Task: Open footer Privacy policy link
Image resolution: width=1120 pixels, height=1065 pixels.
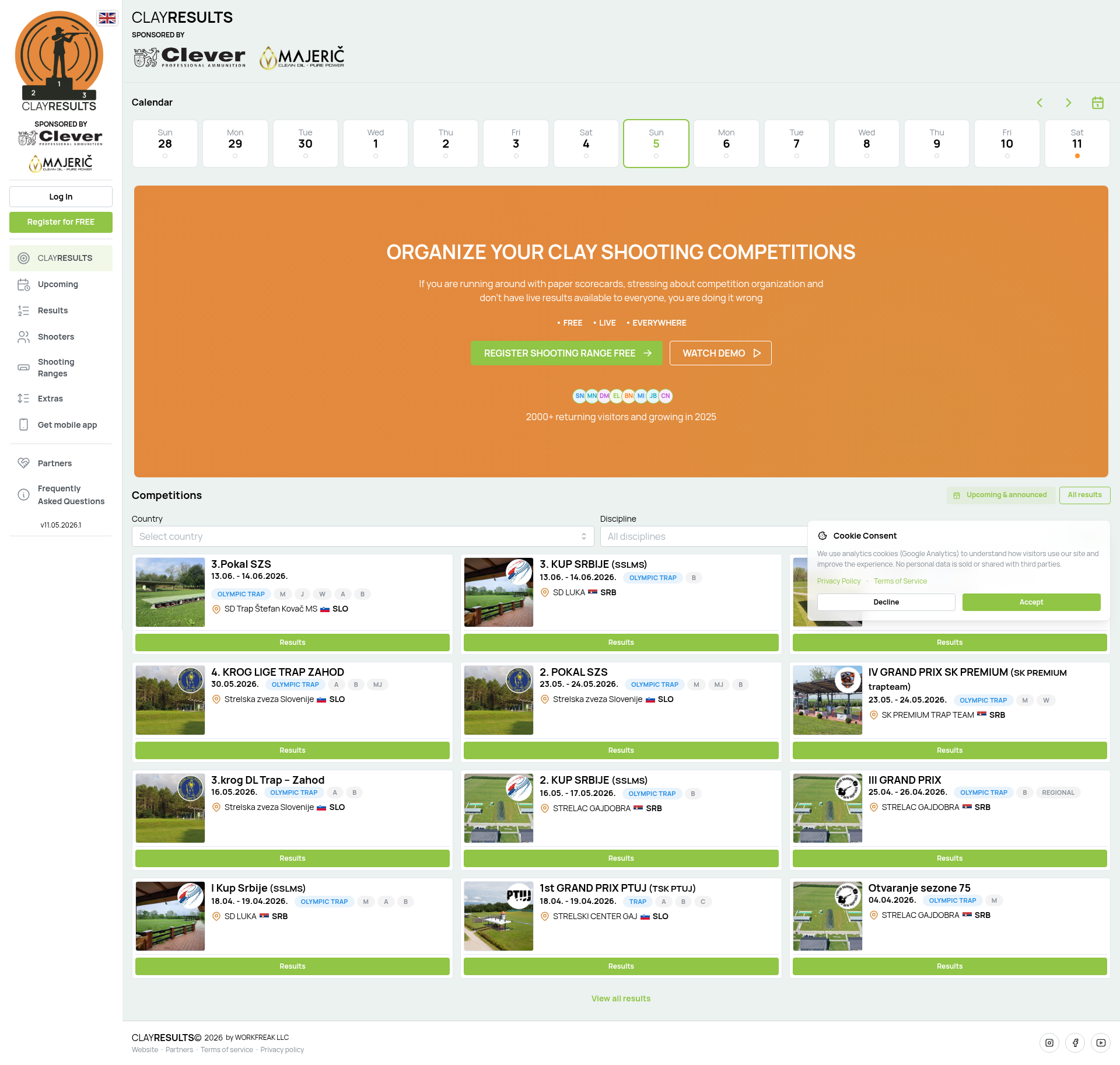Action: coord(282,1050)
